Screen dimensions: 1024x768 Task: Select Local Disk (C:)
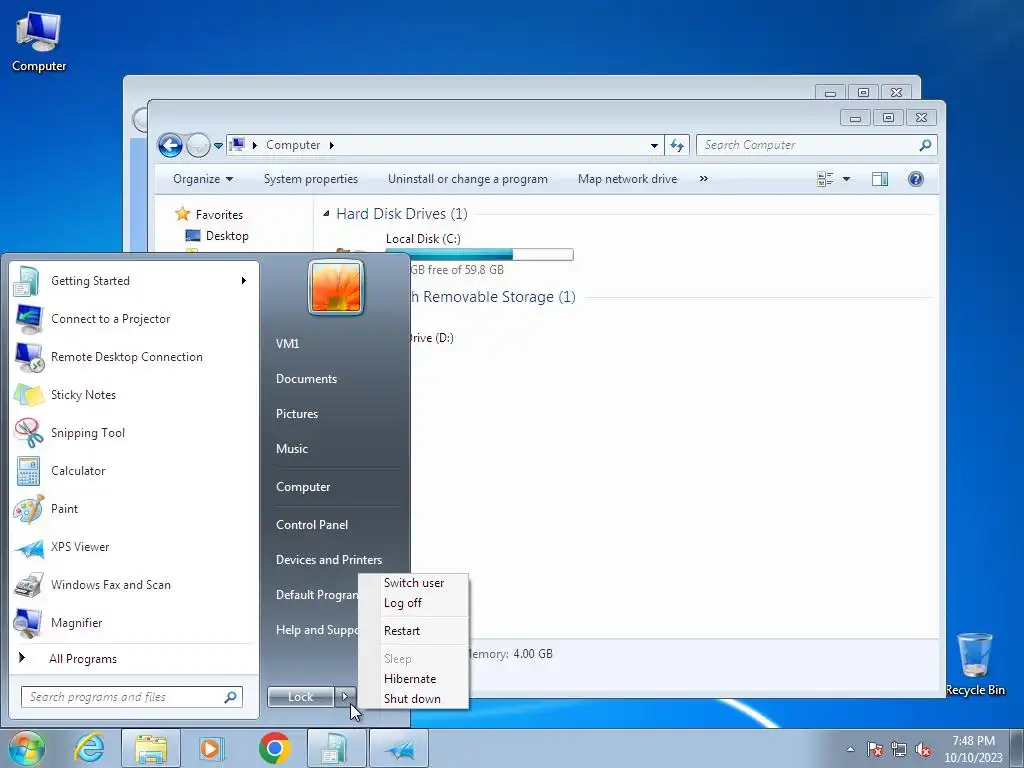click(x=423, y=238)
